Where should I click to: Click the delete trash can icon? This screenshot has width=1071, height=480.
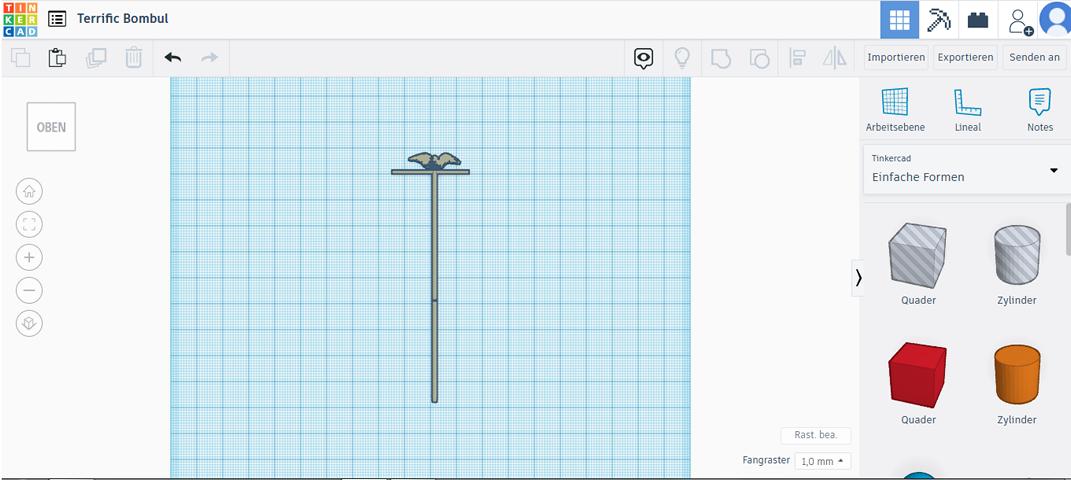133,58
